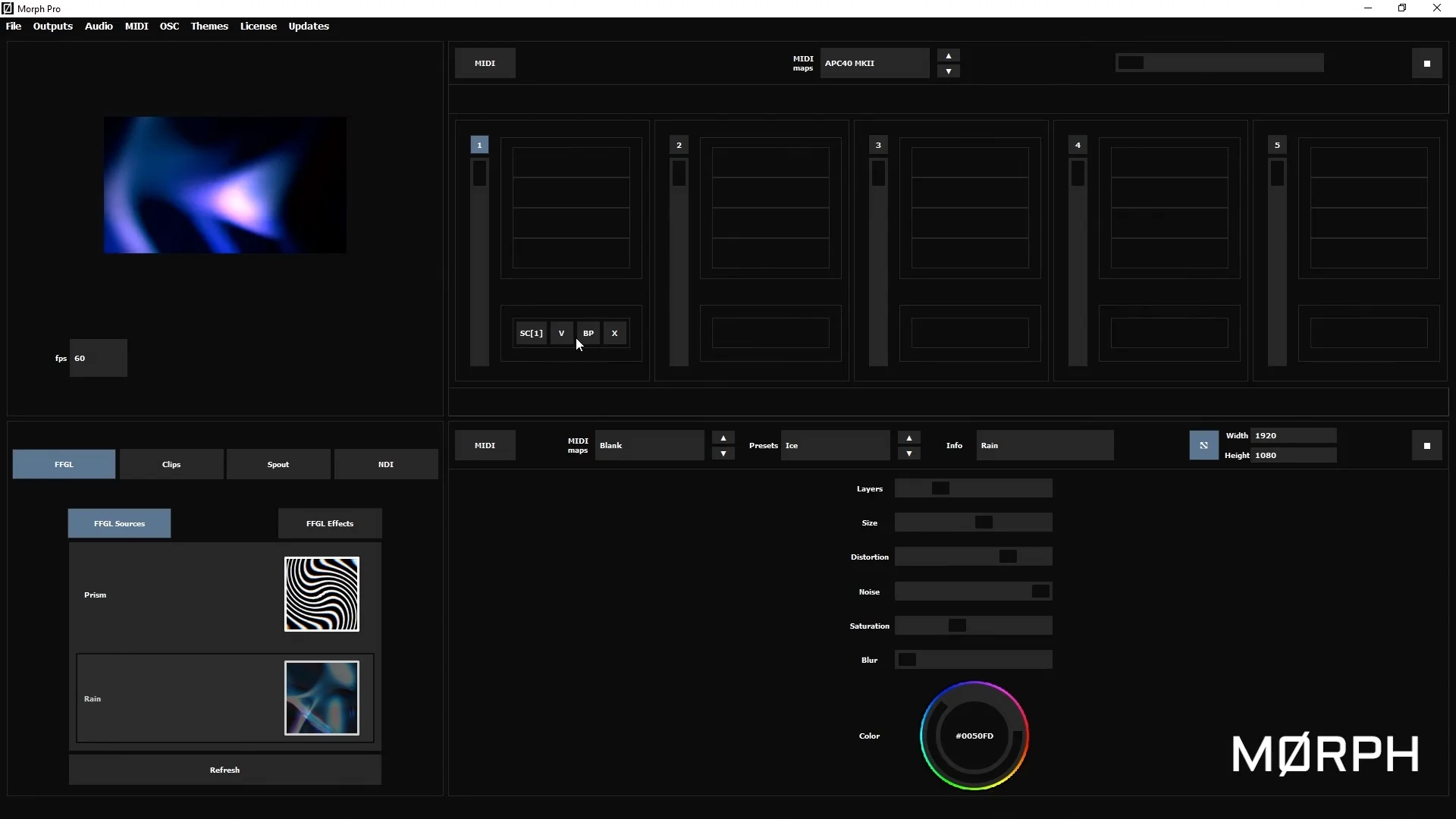Viewport: 1456px width, 819px height.
Task: Click the square stop button beside Width/Height
Action: [x=1426, y=446]
